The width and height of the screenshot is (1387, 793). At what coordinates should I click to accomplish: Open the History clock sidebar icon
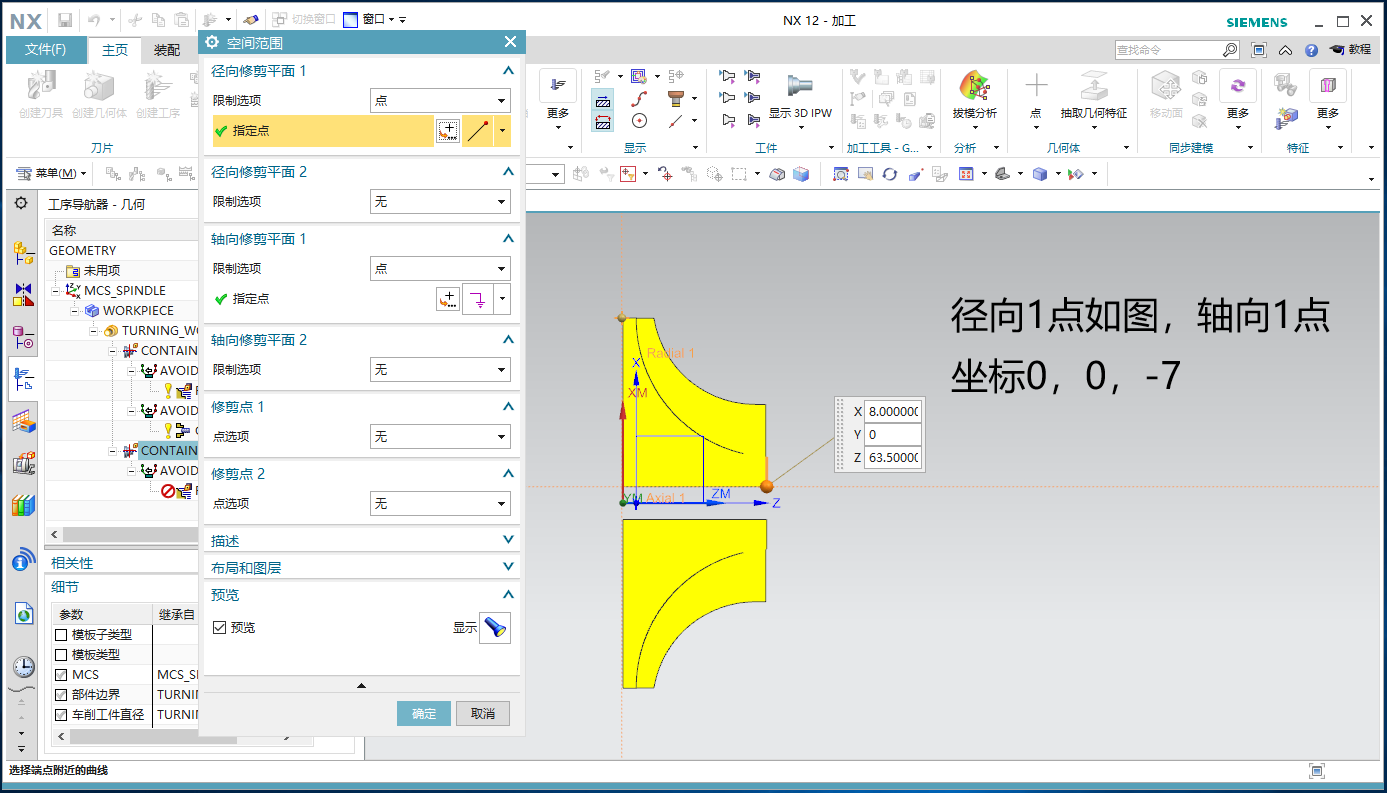[x=23, y=667]
